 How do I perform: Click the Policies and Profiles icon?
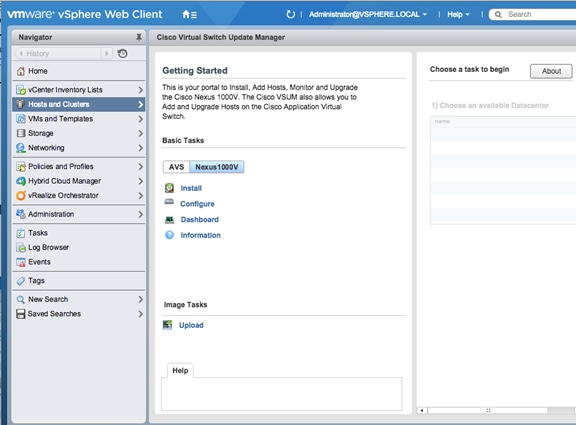tap(21, 166)
